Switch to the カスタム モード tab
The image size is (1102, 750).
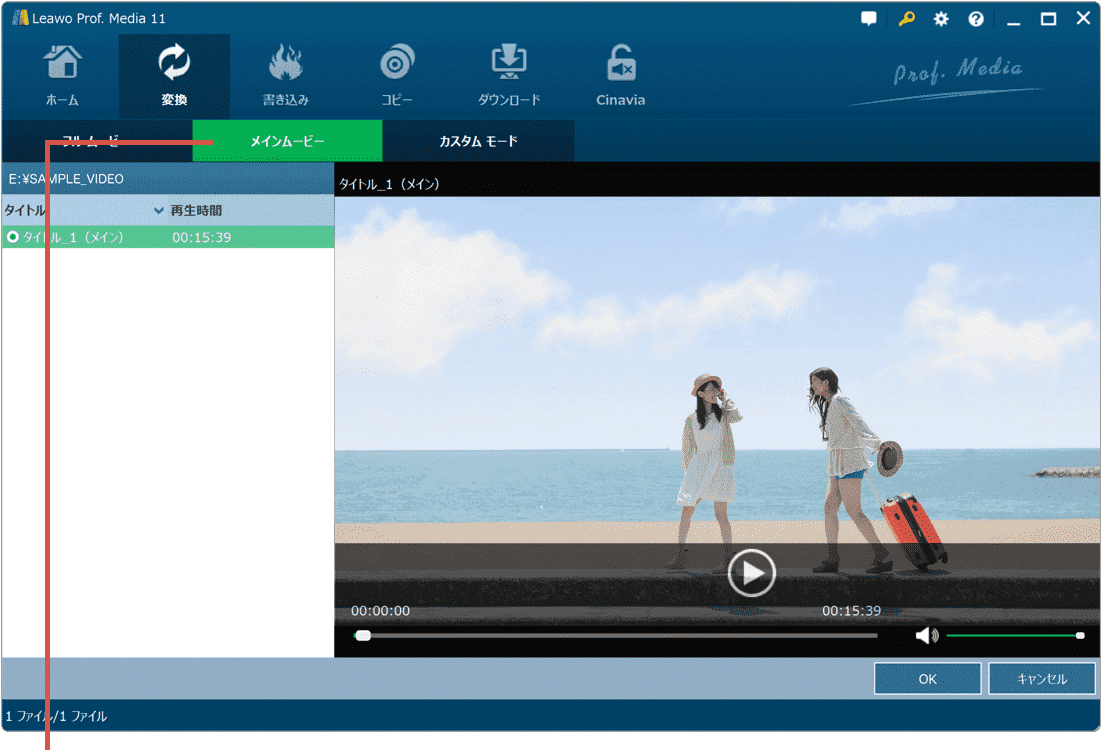[x=478, y=141]
